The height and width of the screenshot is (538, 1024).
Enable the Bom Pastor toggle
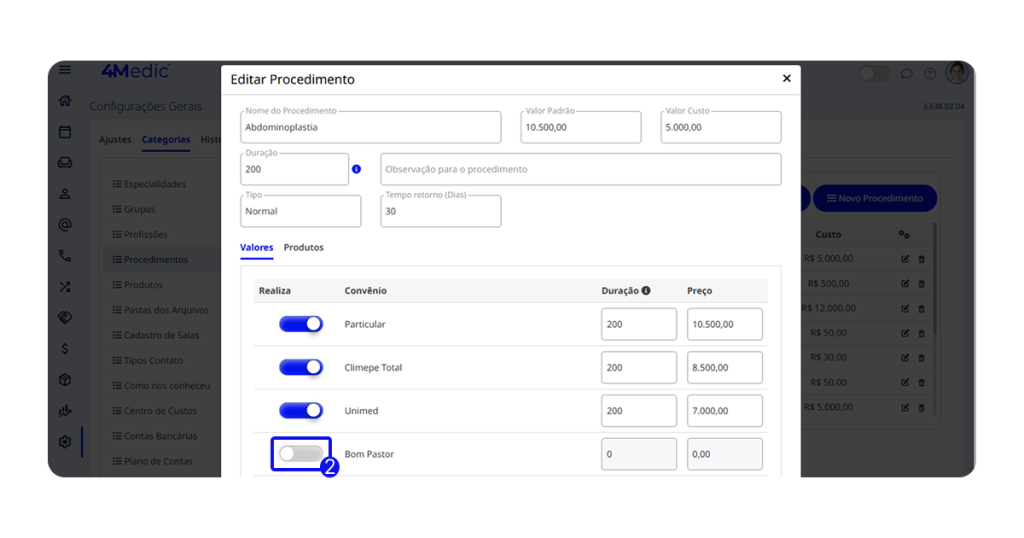pos(301,454)
